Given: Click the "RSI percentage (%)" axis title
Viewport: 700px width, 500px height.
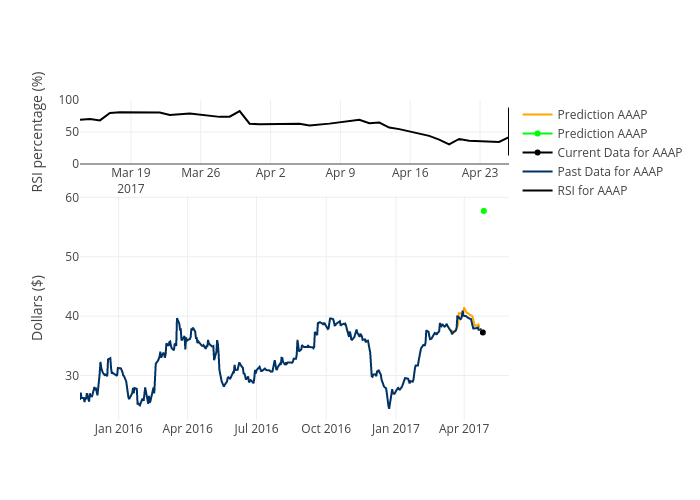Looking at the screenshot, I should (x=38, y=132).
